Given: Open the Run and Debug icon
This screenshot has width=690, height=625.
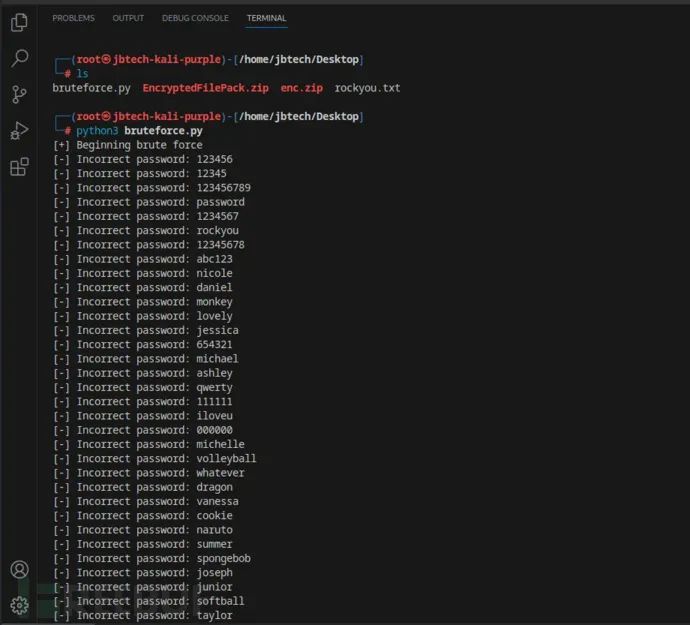Looking at the screenshot, I should pos(19,130).
